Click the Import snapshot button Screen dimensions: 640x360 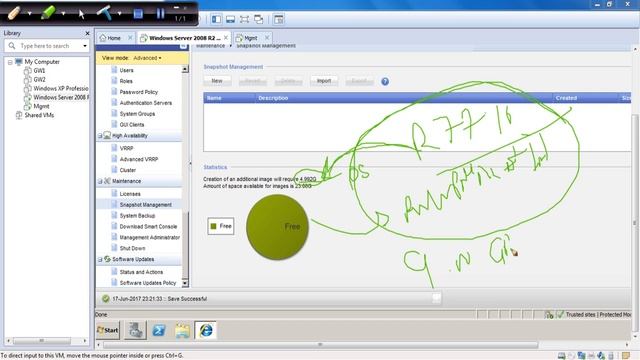pyautogui.click(x=324, y=81)
